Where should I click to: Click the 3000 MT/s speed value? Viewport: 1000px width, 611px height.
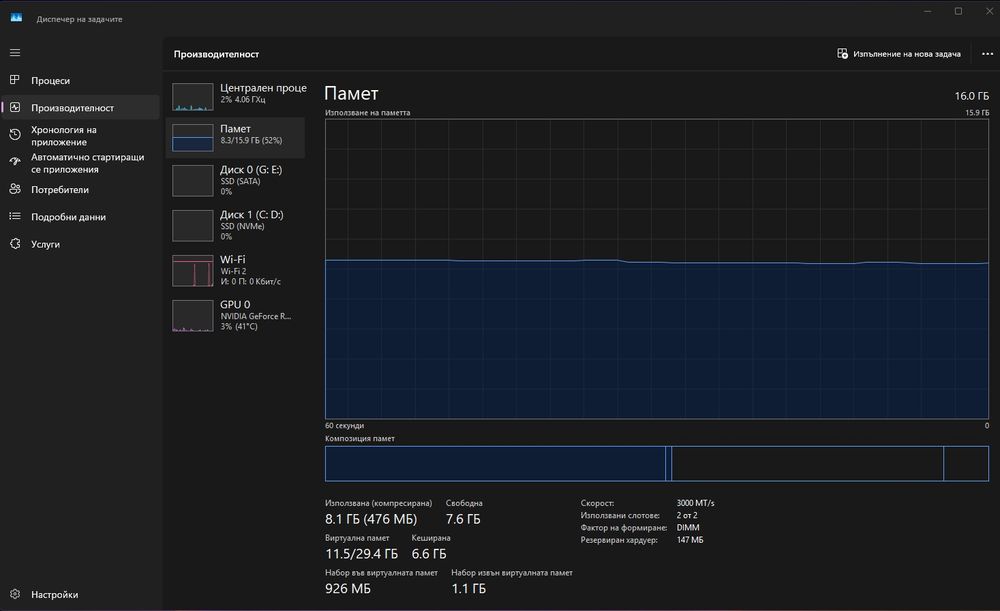(x=696, y=503)
